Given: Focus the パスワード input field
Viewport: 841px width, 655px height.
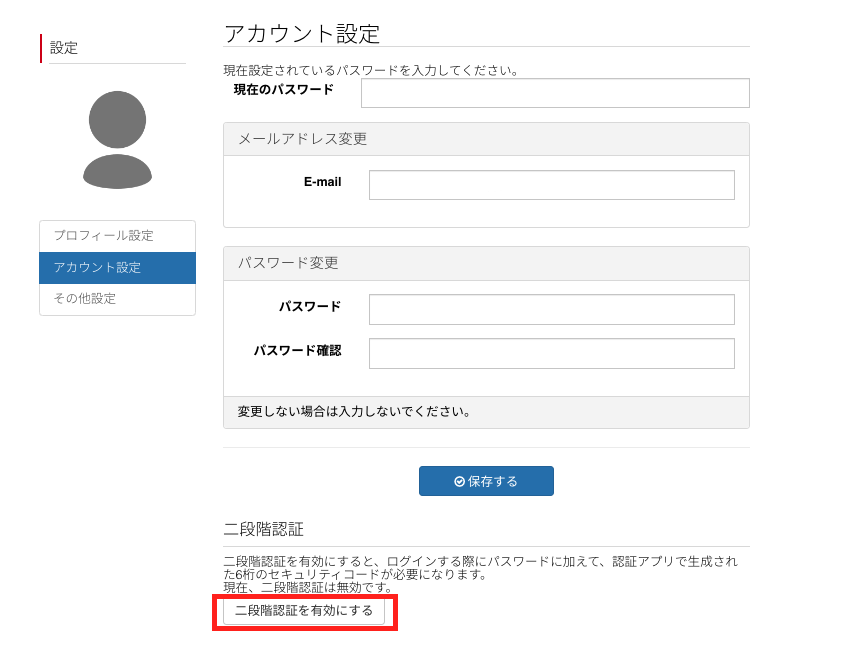Looking at the screenshot, I should click(x=551, y=310).
